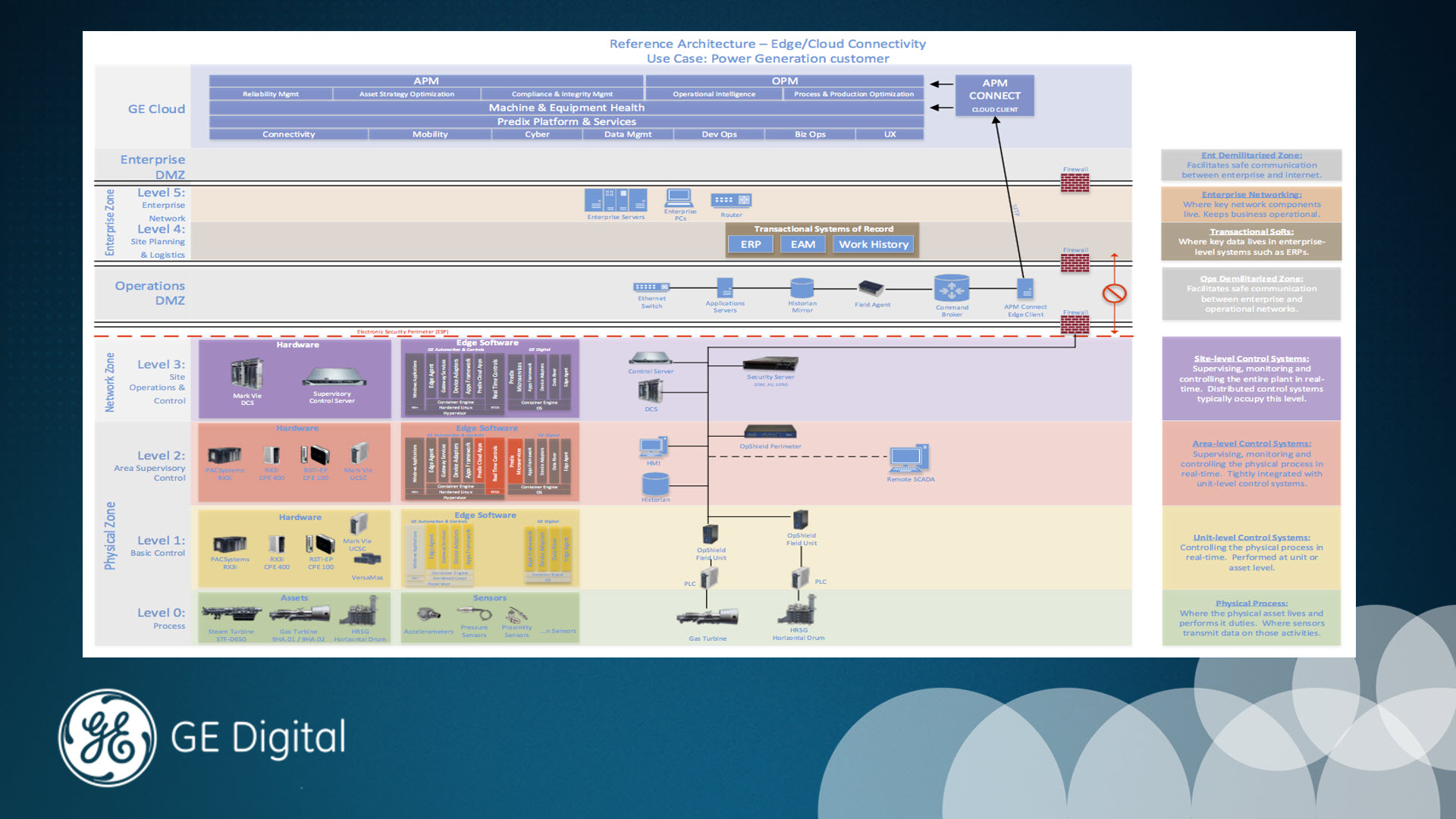Click the Unit-level Control Systems heading
The image size is (1456, 819).
click(x=1251, y=538)
